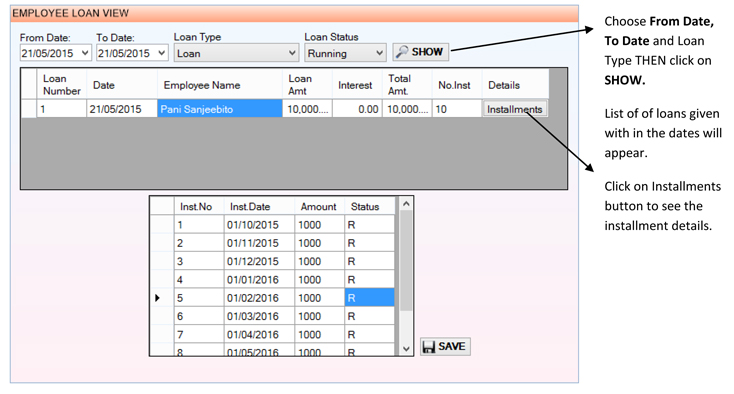The height and width of the screenshot is (394, 734).
Task: Select employee name Pani Sanjeebito cell
Action: click(220, 109)
